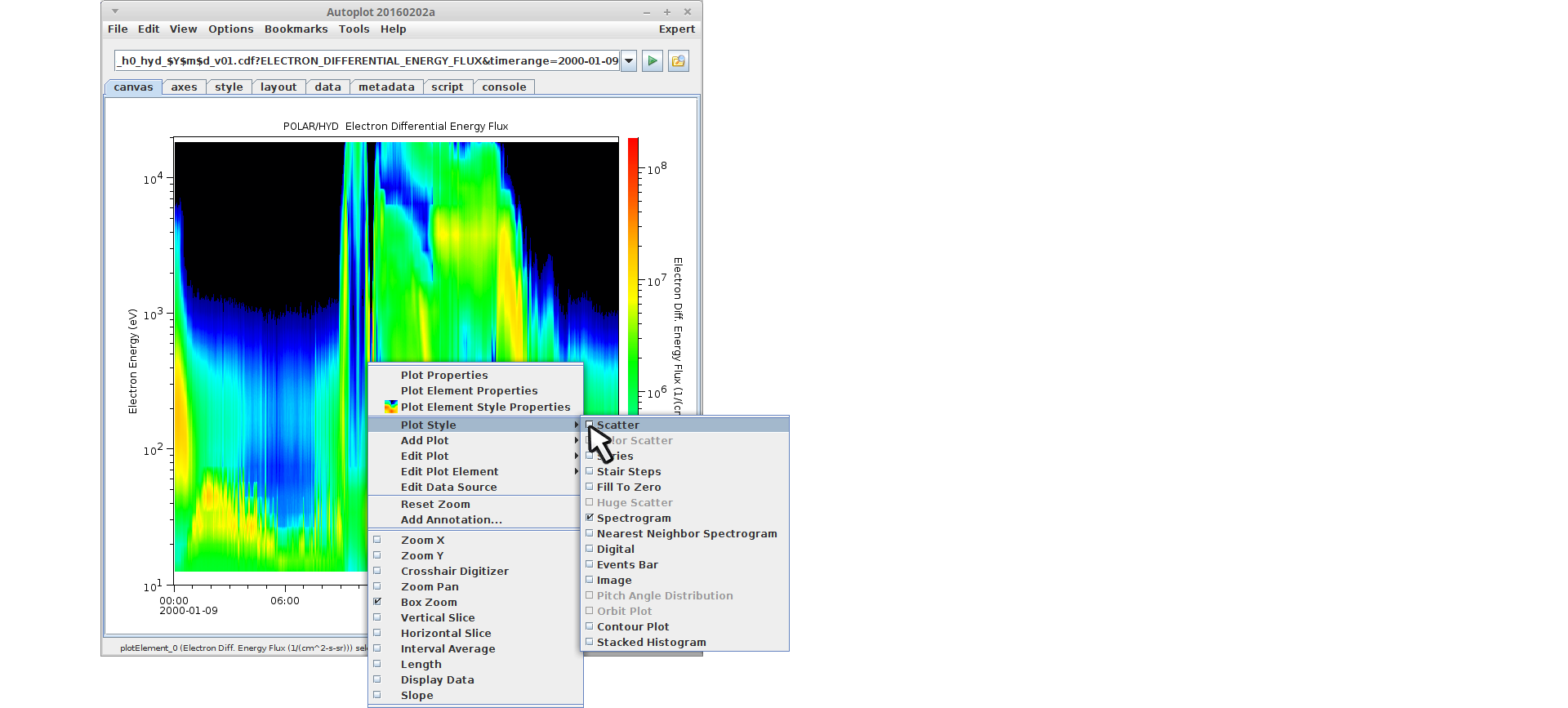Select the Stacked Histogram style
The image size is (1568, 708).
(685, 642)
